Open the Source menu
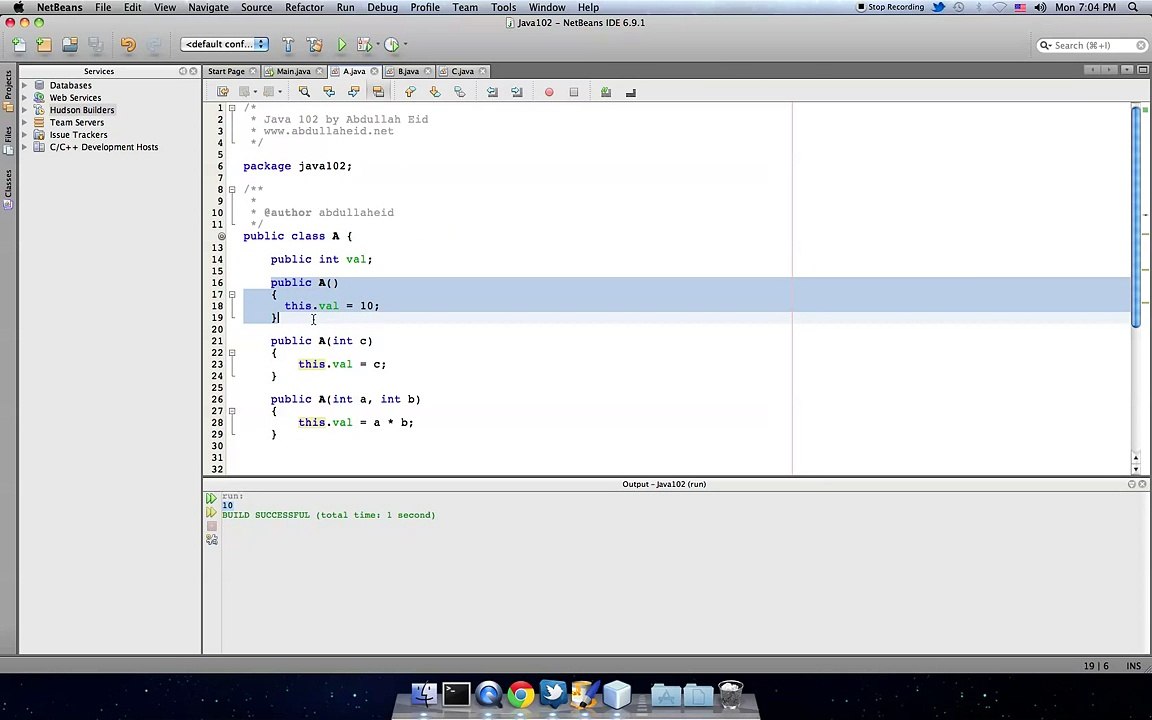This screenshot has height=720, width=1152. [x=256, y=7]
